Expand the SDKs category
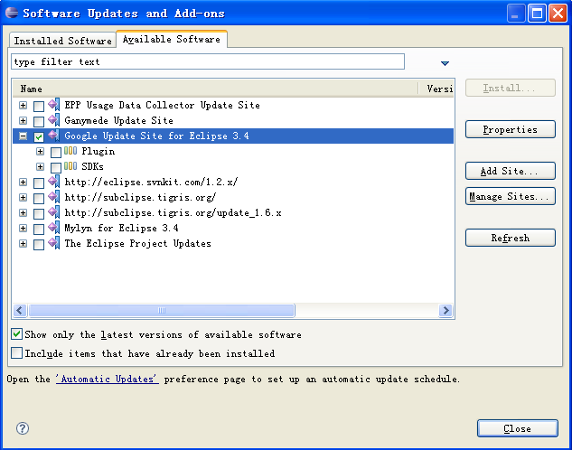572x450 pixels. 40,167
